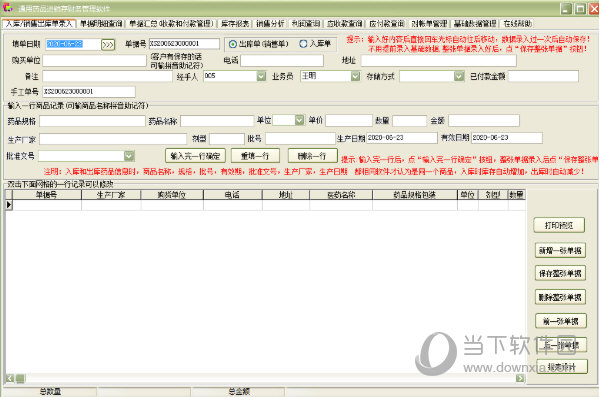600x397 pixels.
Task: Click the 手工单号 input field
Action: [x=89, y=91]
